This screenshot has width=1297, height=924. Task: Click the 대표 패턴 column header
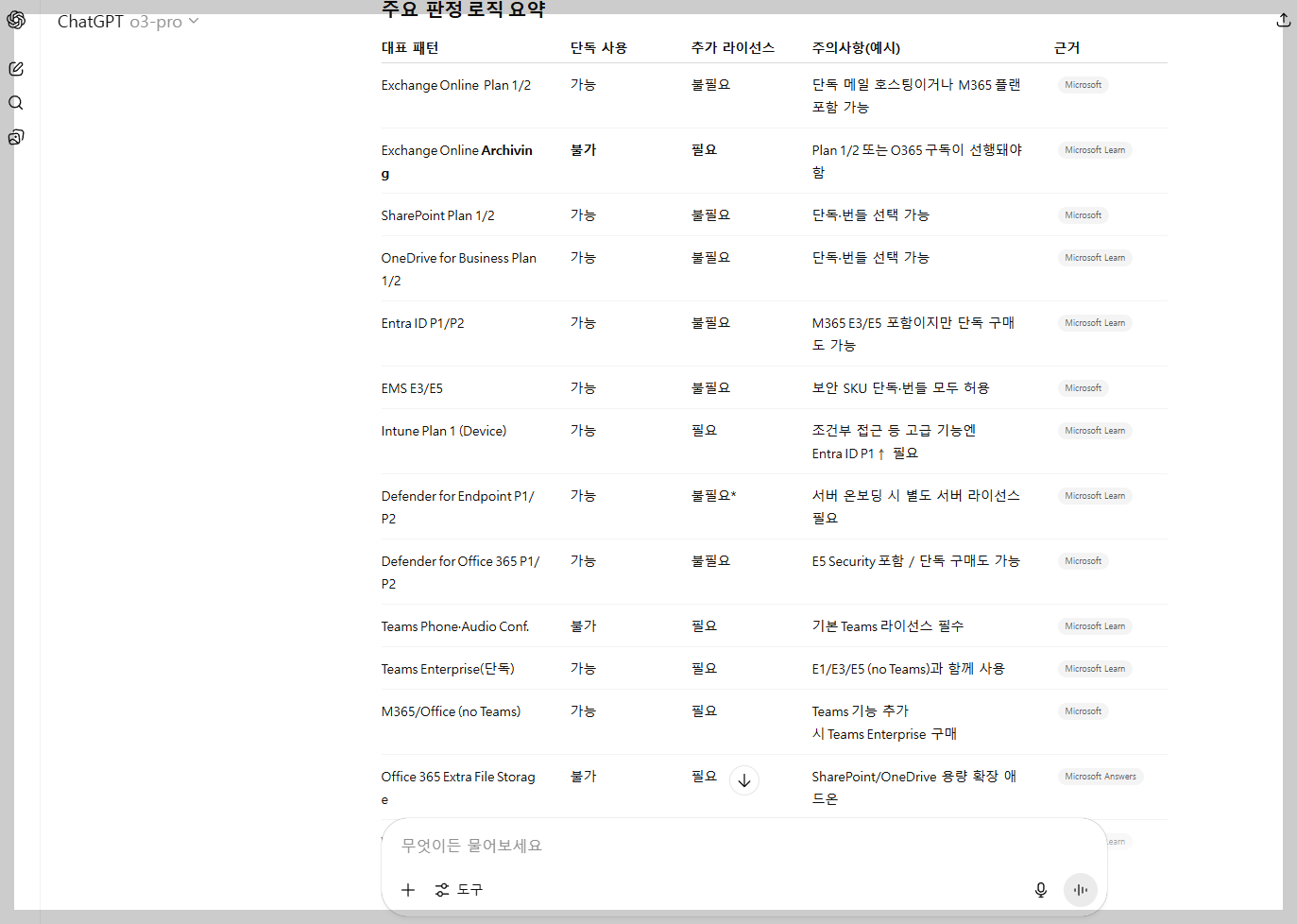(410, 48)
